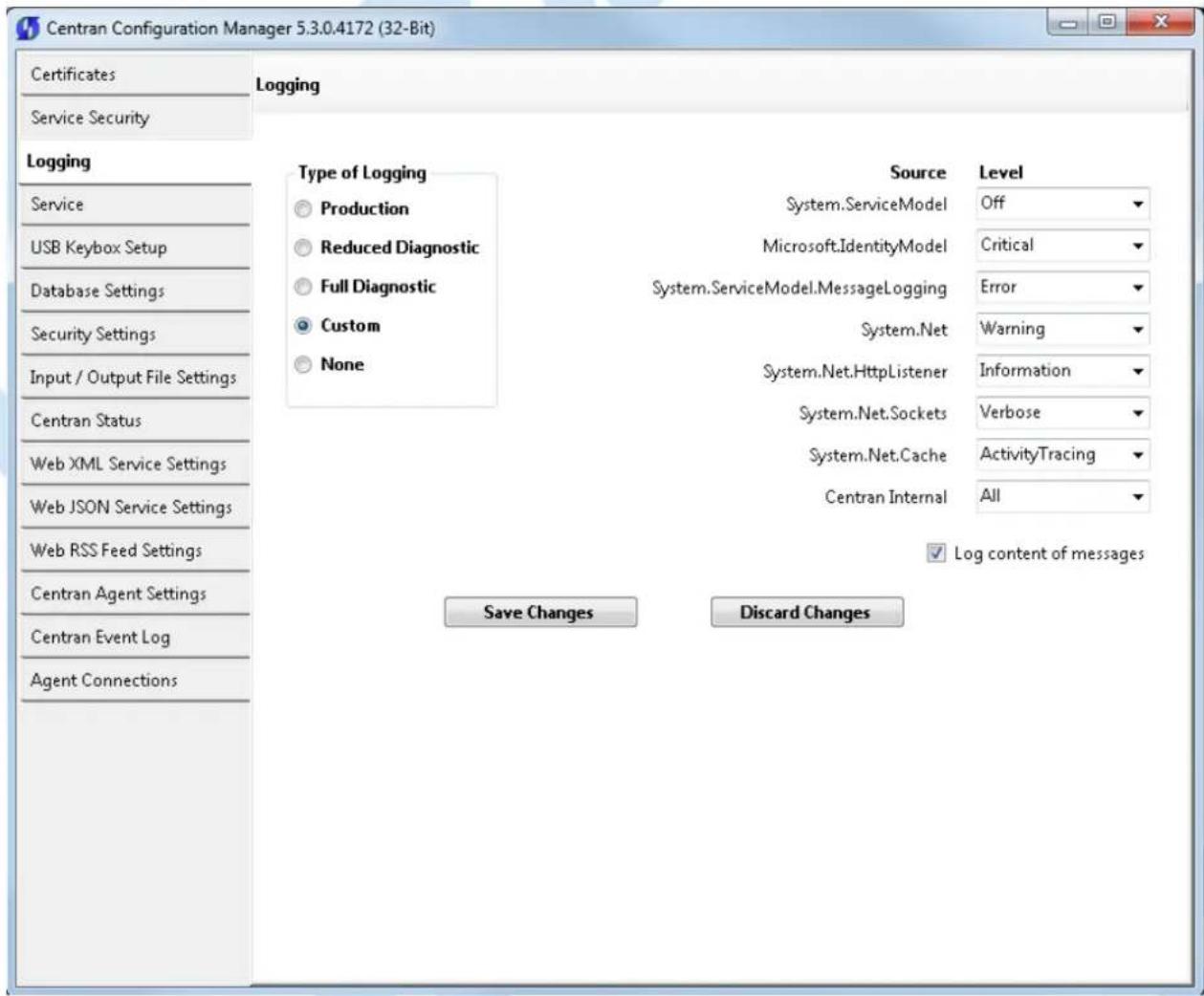Click the System.ServiceModel source label

(866, 204)
